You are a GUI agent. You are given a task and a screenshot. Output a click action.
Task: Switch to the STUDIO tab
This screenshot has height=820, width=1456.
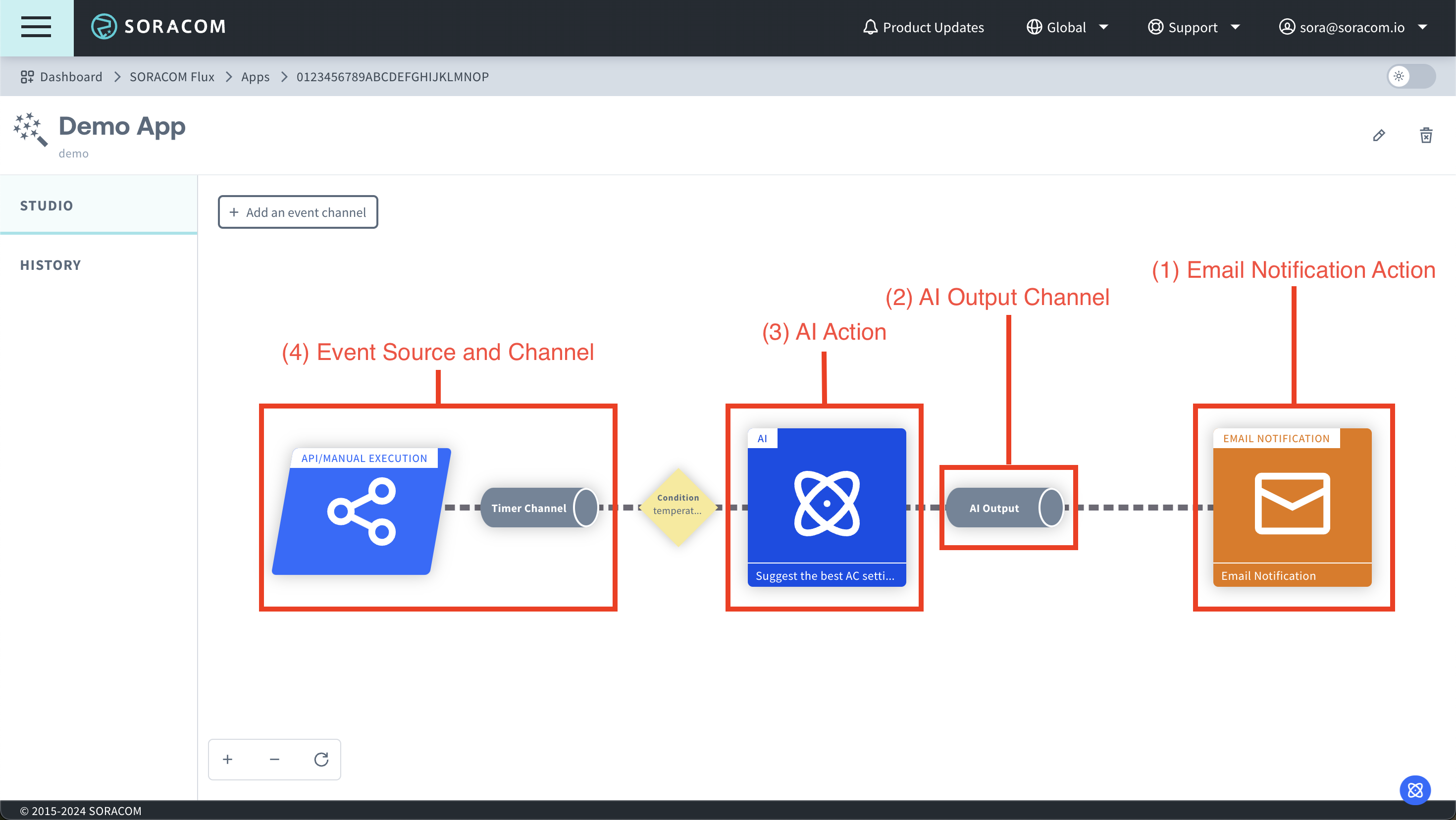pyautogui.click(x=99, y=205)
